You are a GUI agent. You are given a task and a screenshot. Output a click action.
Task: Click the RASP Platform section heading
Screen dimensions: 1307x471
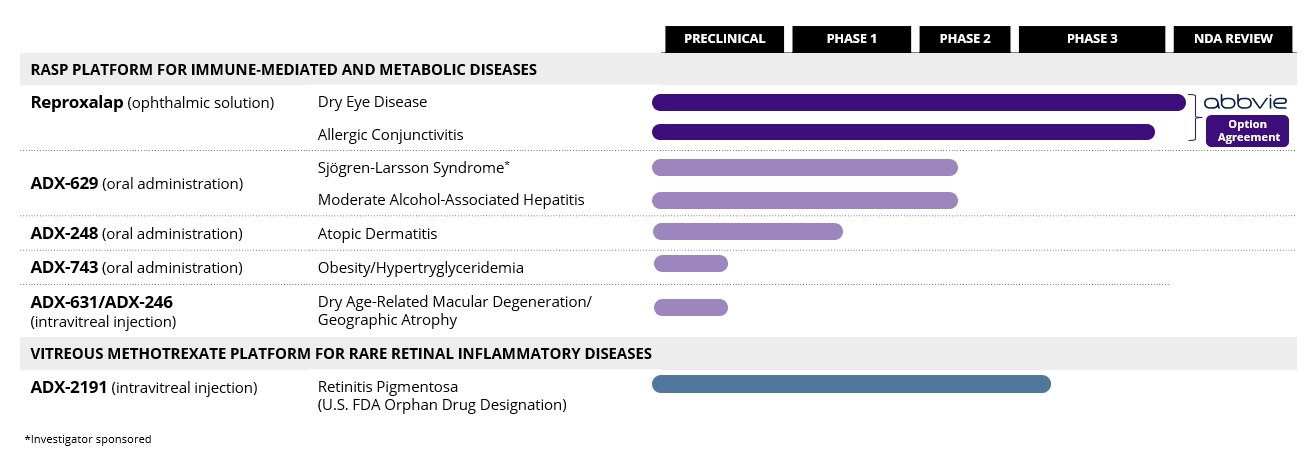click(284, 69)
